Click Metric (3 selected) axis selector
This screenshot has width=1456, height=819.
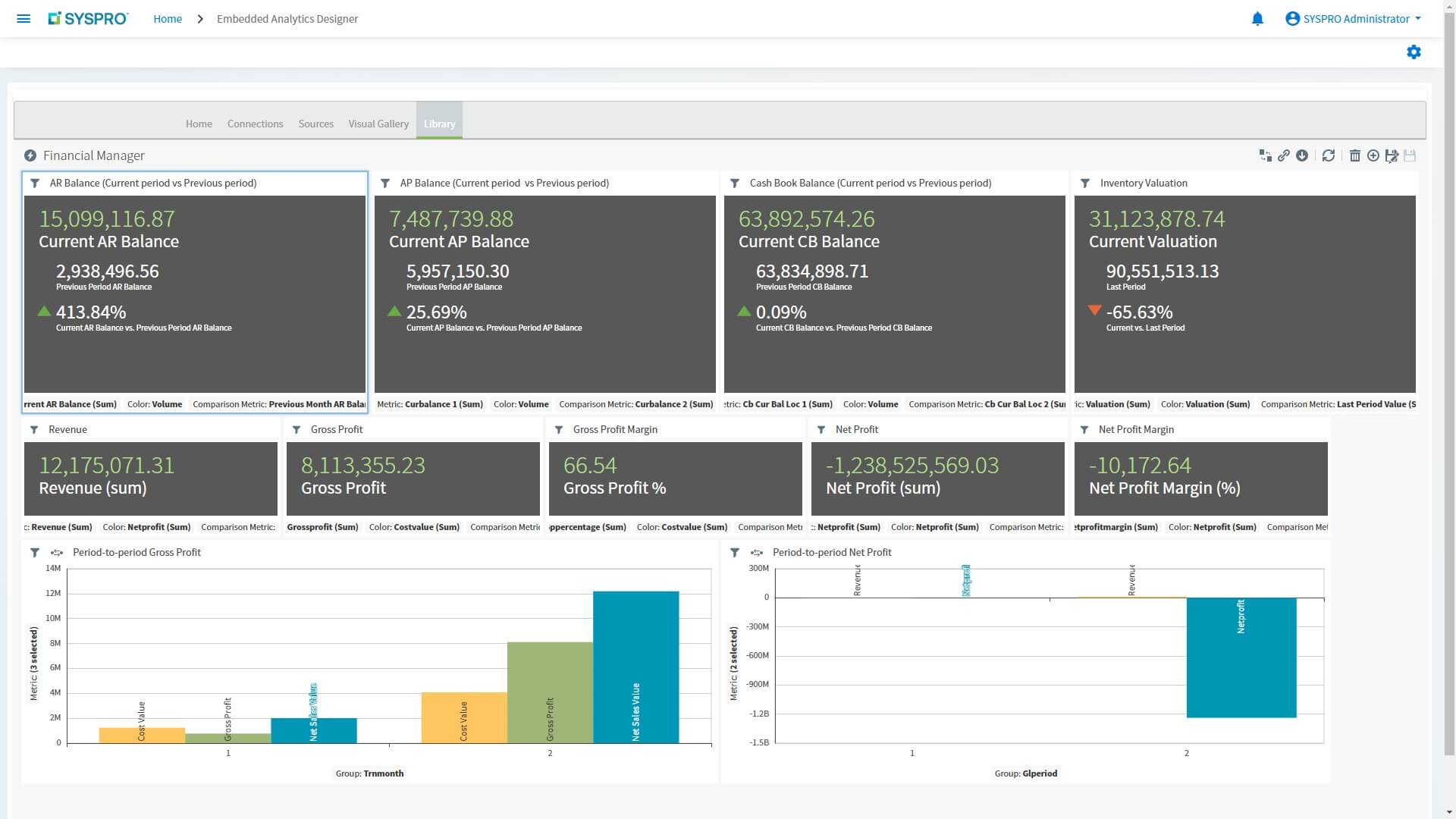click(x=33, y=663)
